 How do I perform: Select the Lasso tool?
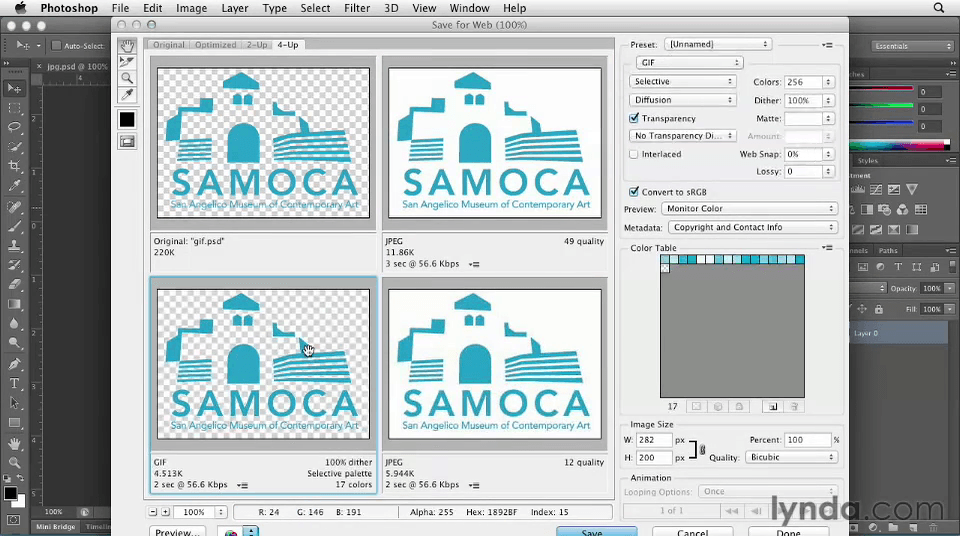click(14, 127)
